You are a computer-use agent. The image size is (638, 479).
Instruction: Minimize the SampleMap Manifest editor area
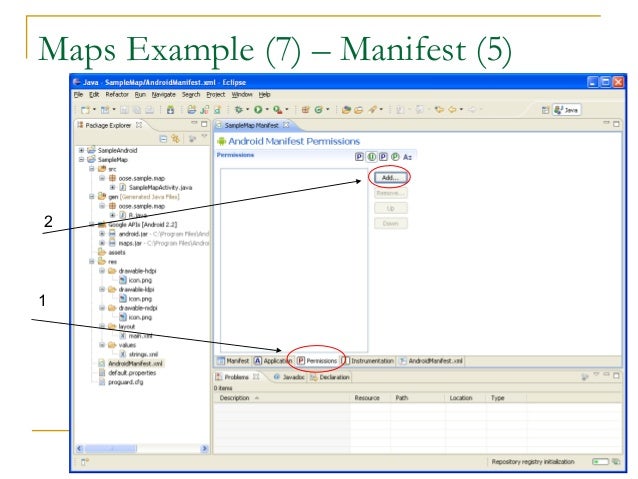coord(606,123)
